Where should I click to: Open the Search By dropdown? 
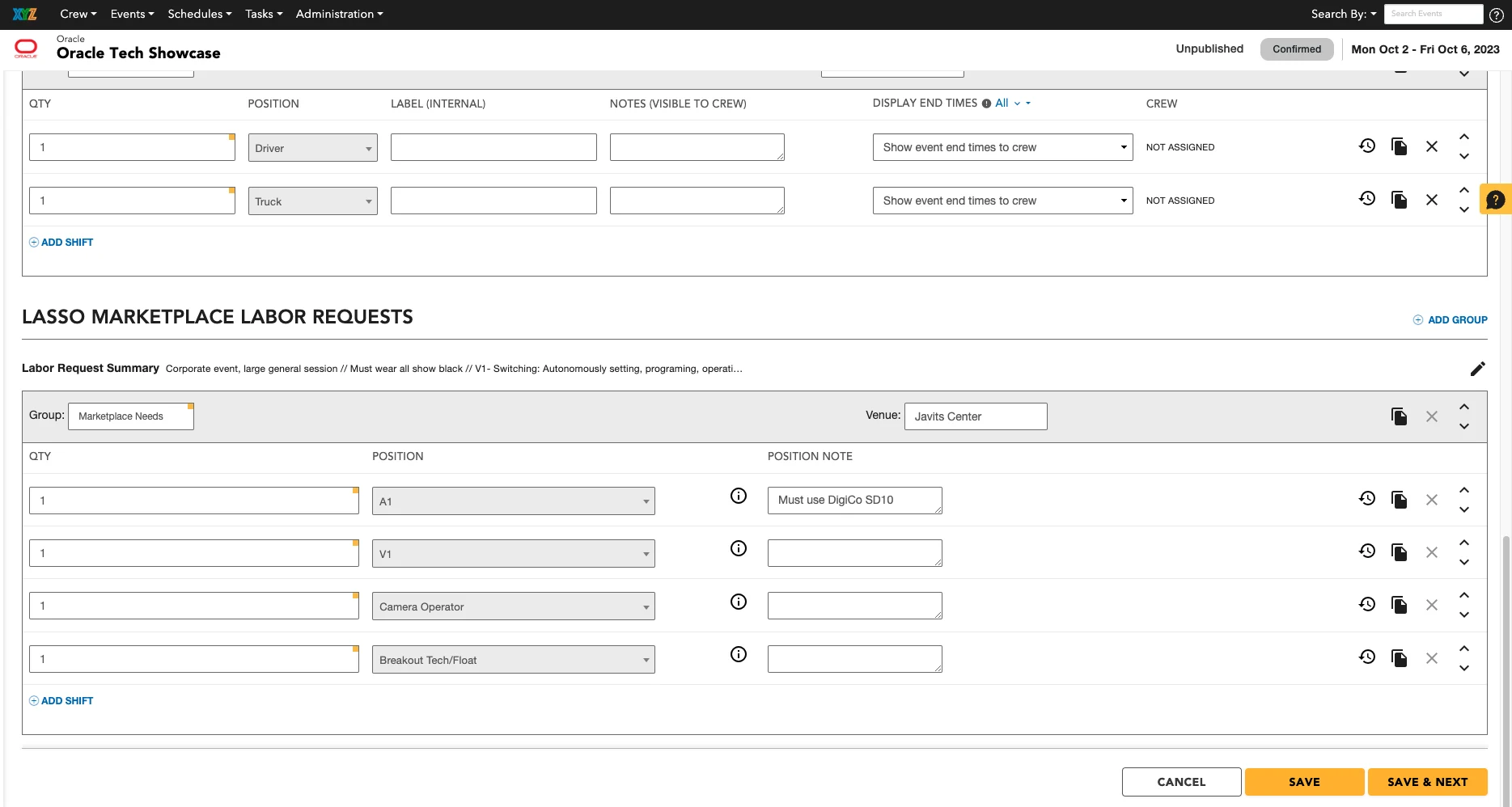(x=1344, y=14)
